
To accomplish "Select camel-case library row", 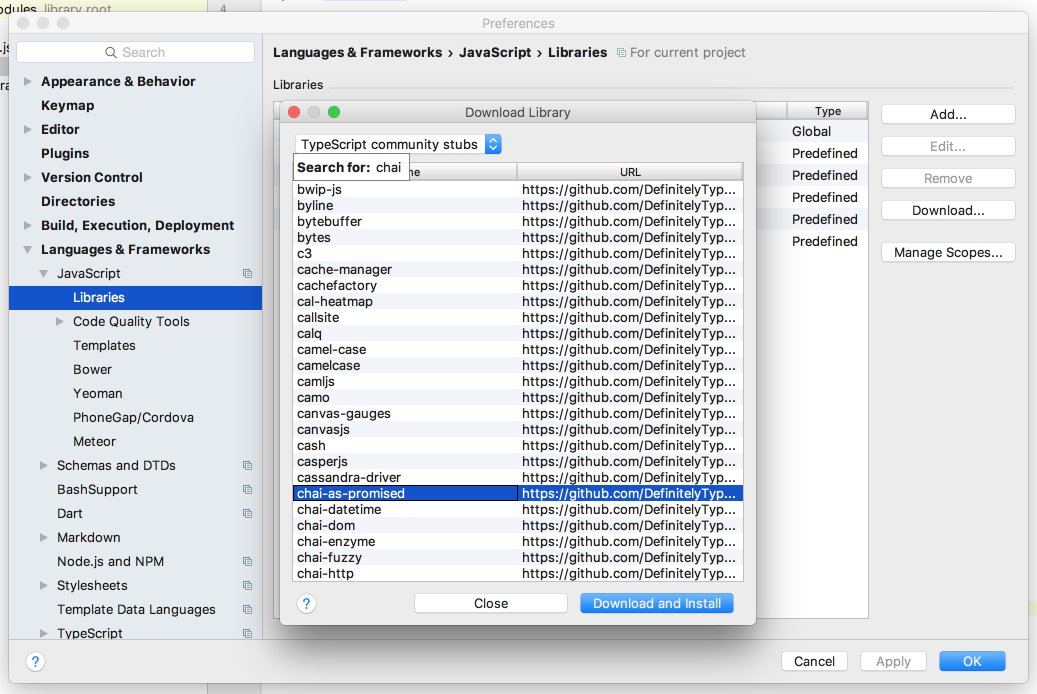I will click(x=518, y=349).
